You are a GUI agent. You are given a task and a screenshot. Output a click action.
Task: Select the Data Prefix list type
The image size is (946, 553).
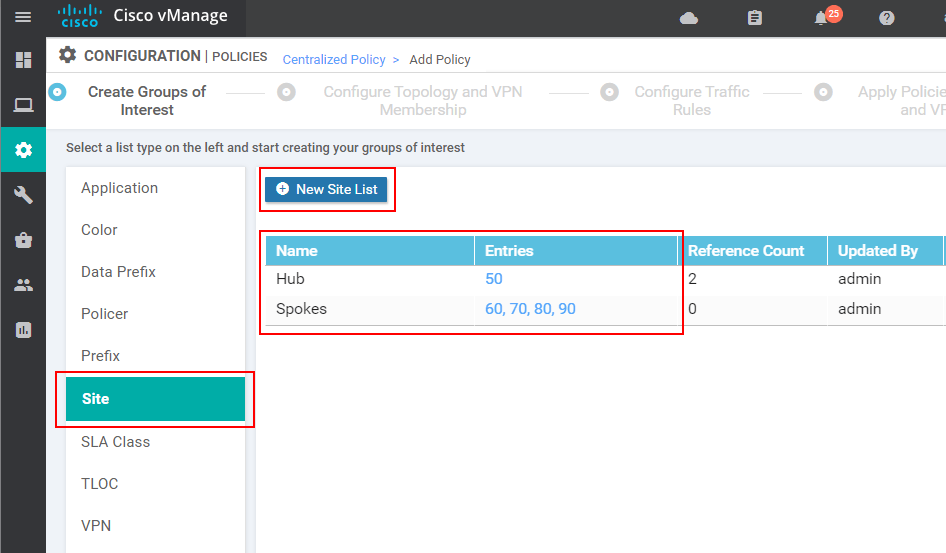(x=118, y=272)
